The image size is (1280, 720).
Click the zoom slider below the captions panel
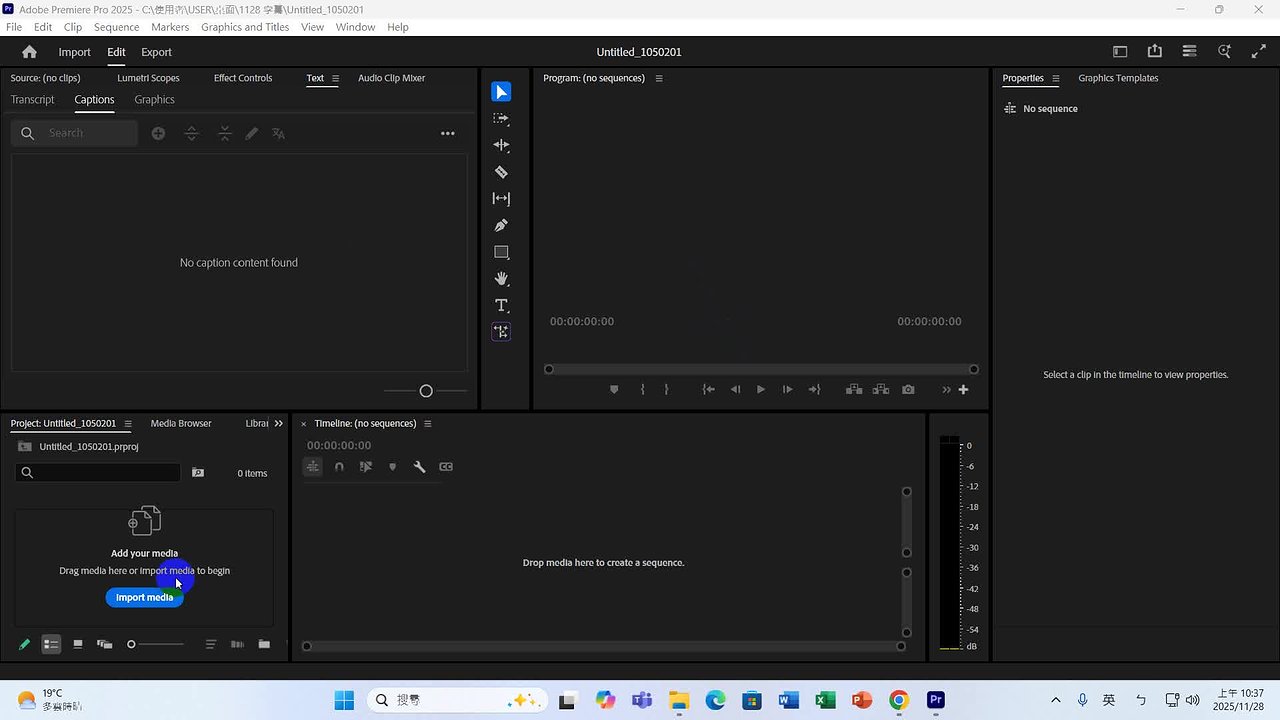click(x=426, y=390)
